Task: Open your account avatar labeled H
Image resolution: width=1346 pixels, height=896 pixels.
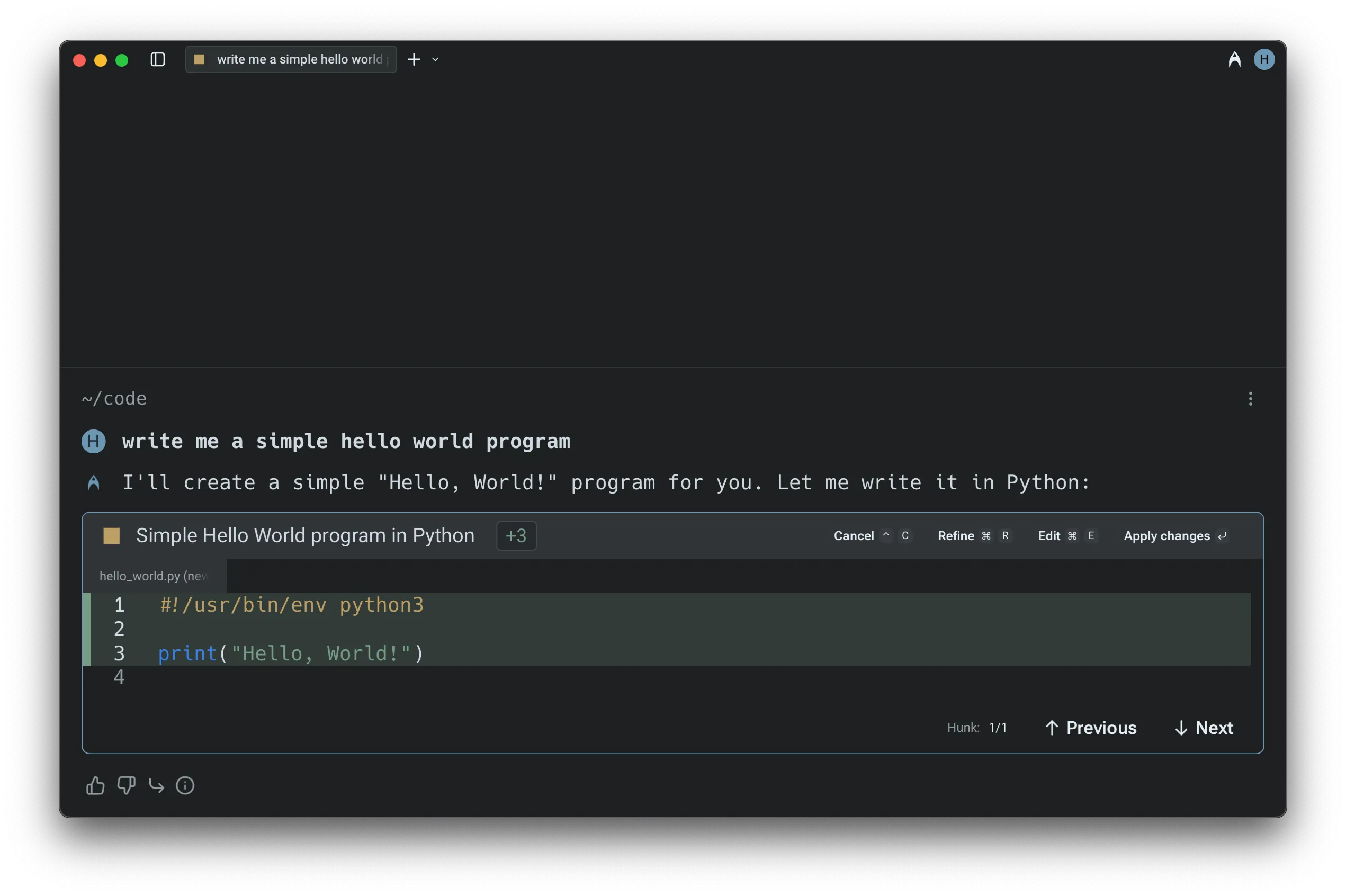Action: (x=1264, y=59)
